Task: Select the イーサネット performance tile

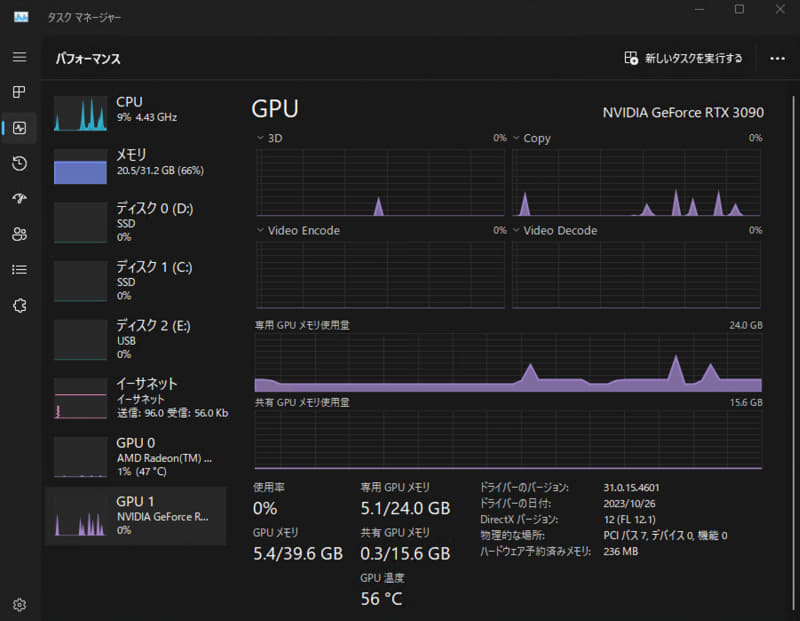Action: [135, 396]
